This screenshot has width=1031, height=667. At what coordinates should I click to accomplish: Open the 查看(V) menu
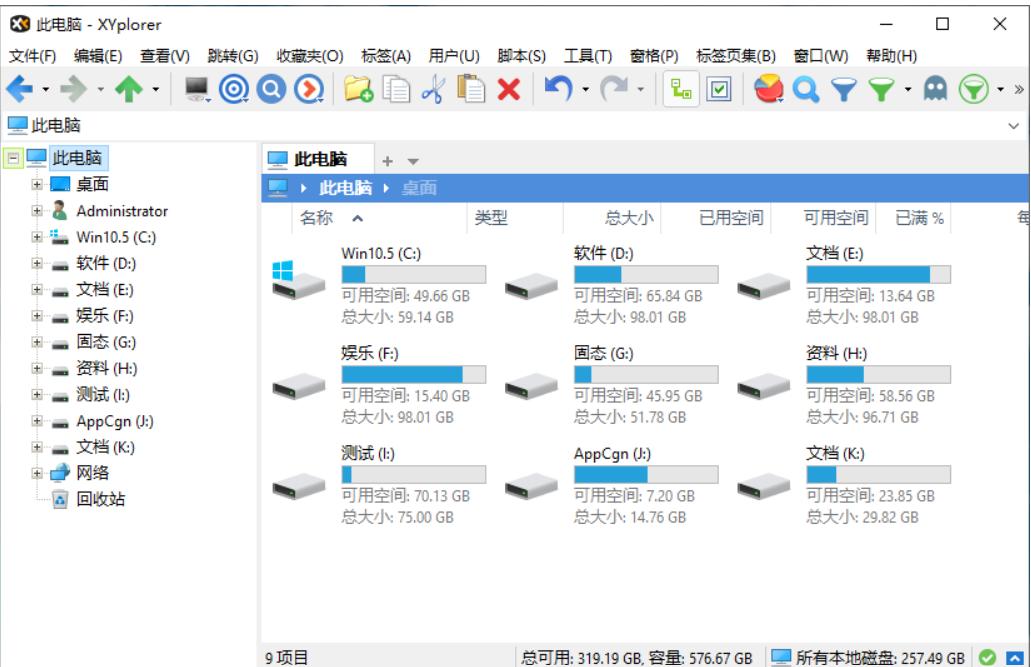tap(165, 56)
